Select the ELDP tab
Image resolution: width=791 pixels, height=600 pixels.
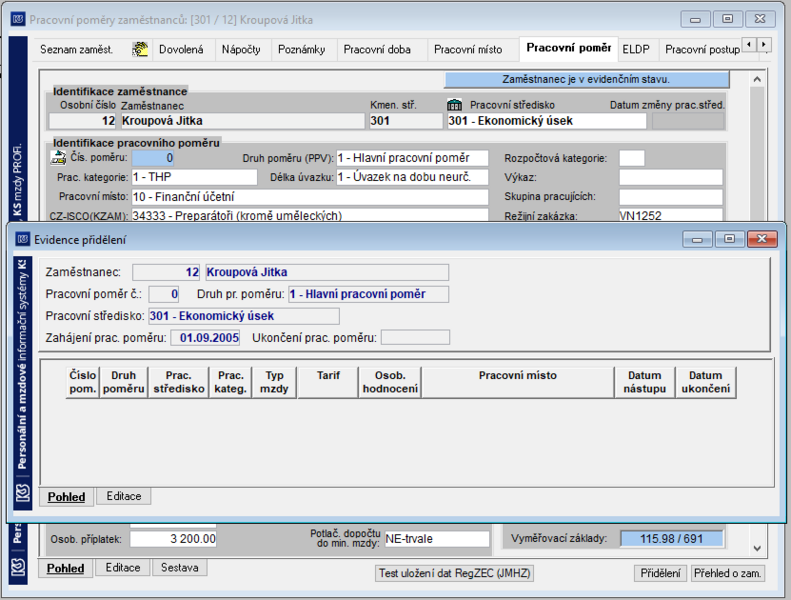click(636, 49)
